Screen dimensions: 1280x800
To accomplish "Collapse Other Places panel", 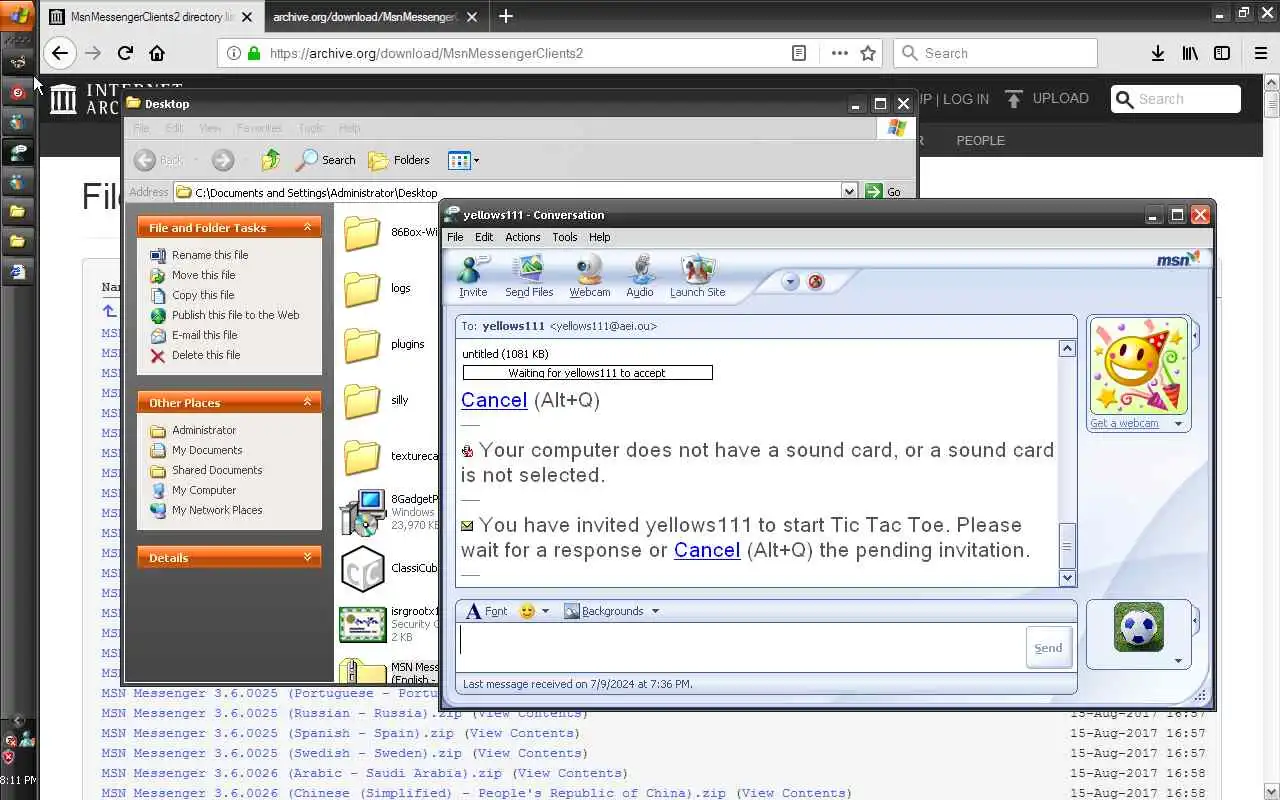I will coord(307,403).
